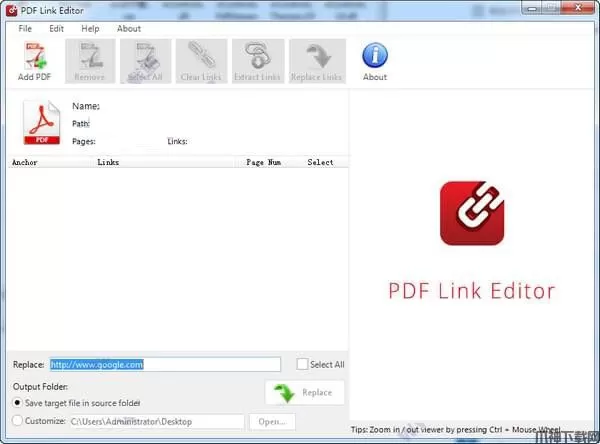This screenshot has width=600, height=444.
Task: Click the Output Folder label
Action: click(40, 387)
